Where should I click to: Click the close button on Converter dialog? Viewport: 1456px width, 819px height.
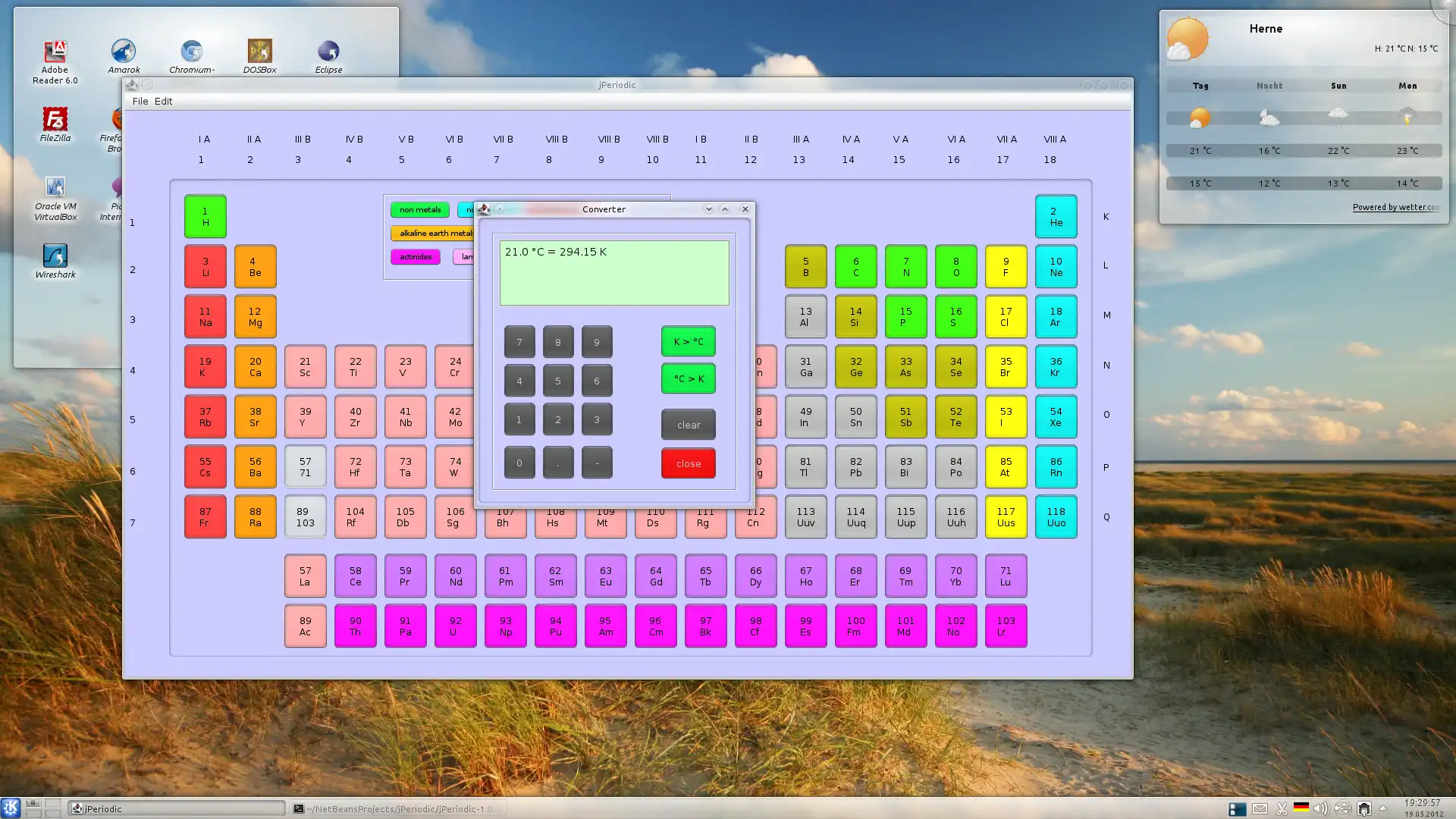click(745, 209)
